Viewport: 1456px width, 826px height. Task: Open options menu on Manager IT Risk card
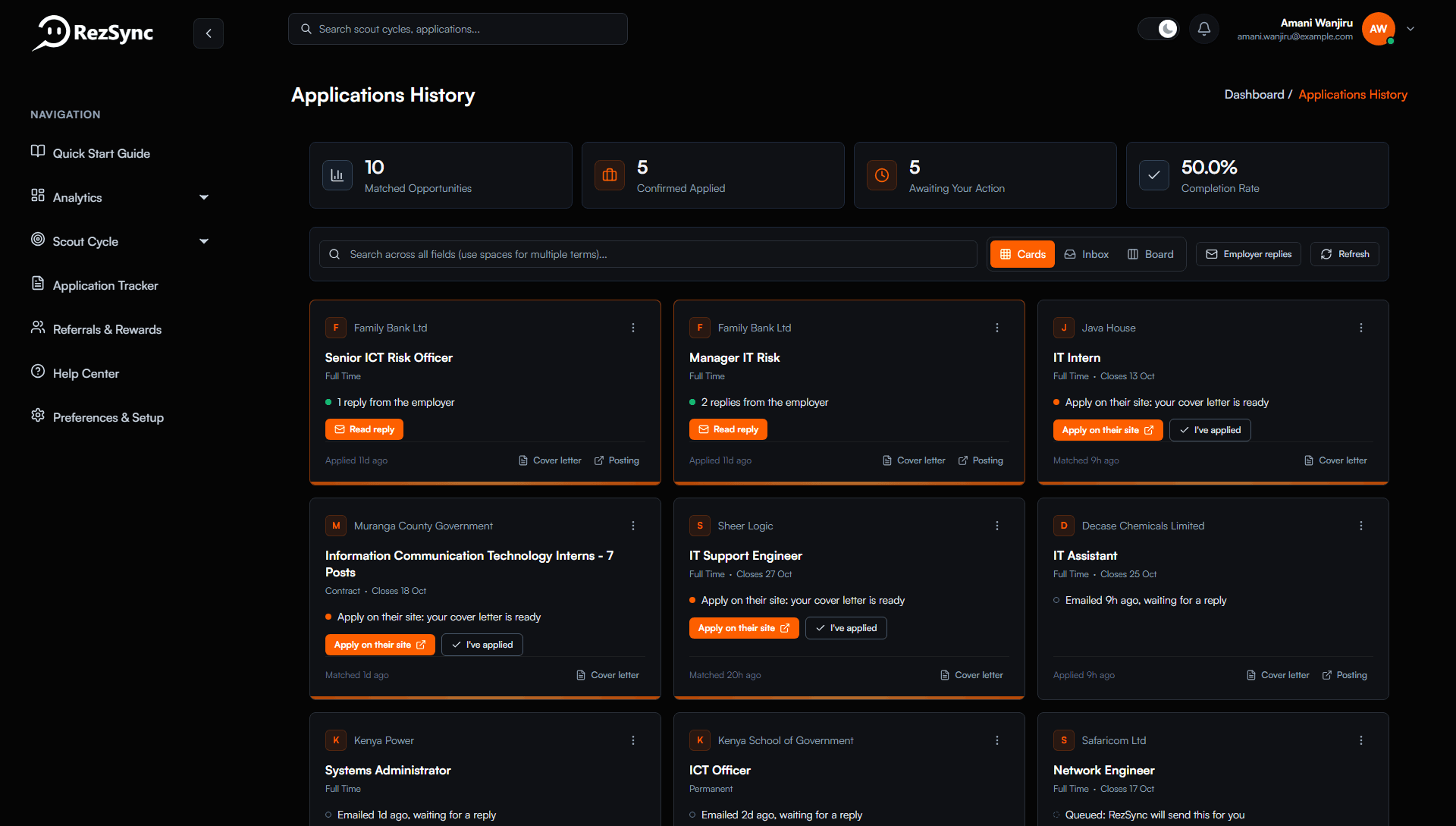click(997, 328)
